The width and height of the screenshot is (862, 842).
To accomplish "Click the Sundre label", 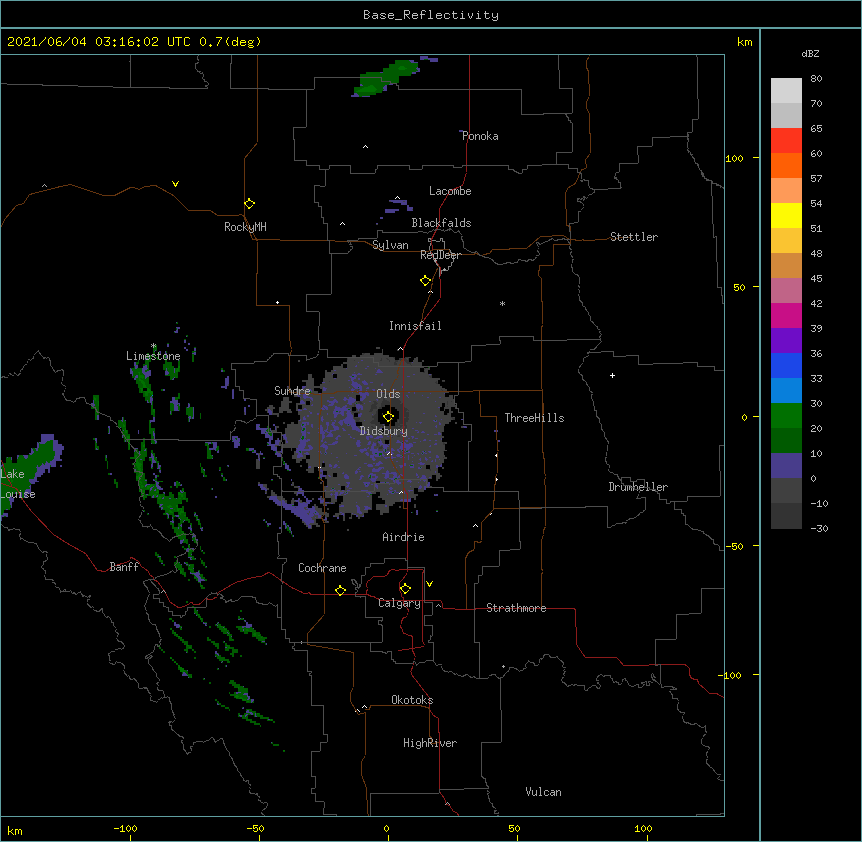I will point(292,391).
